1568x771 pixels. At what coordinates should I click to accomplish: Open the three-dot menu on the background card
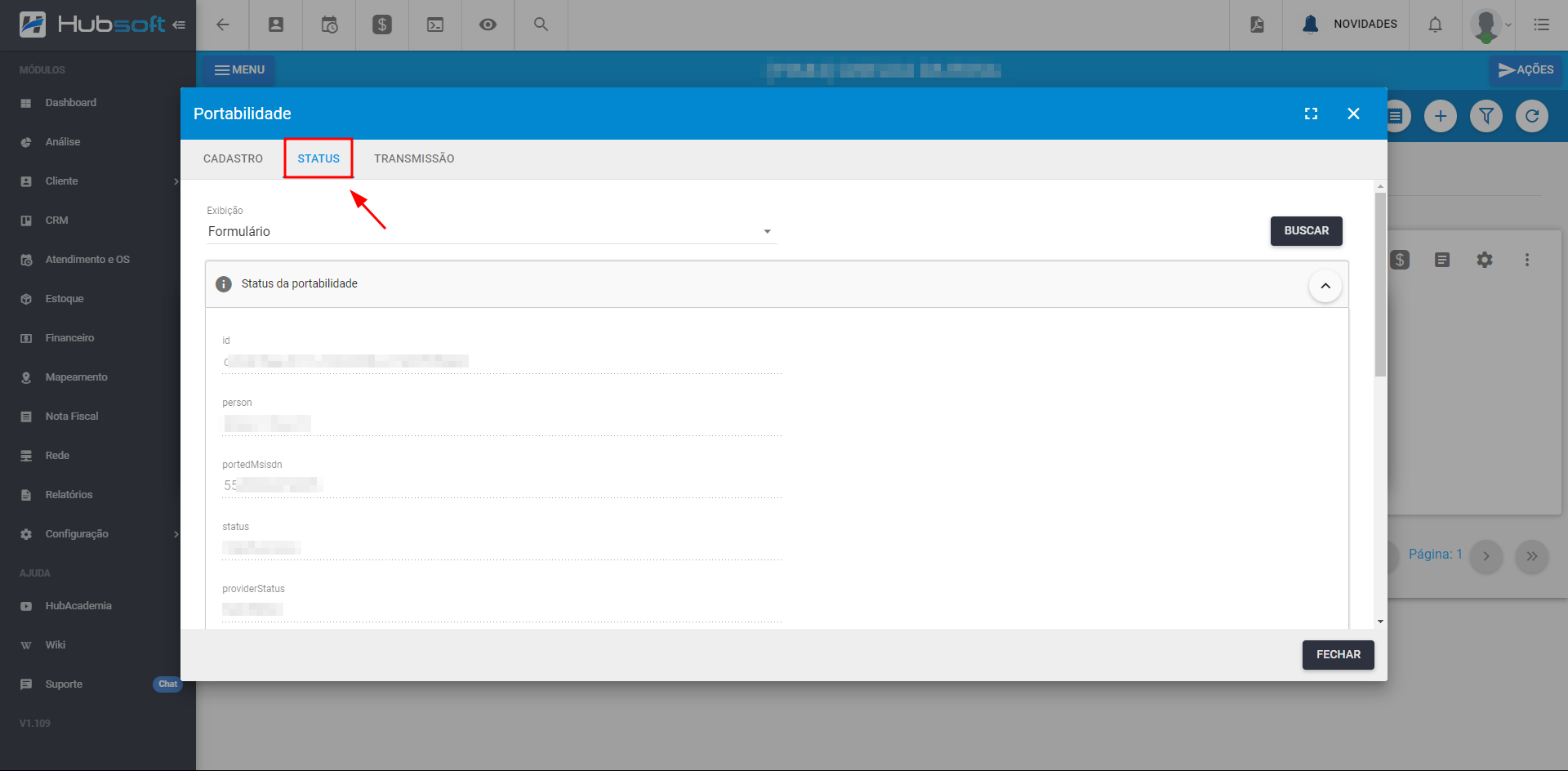pyautogui.click(x=1527, y=260)
